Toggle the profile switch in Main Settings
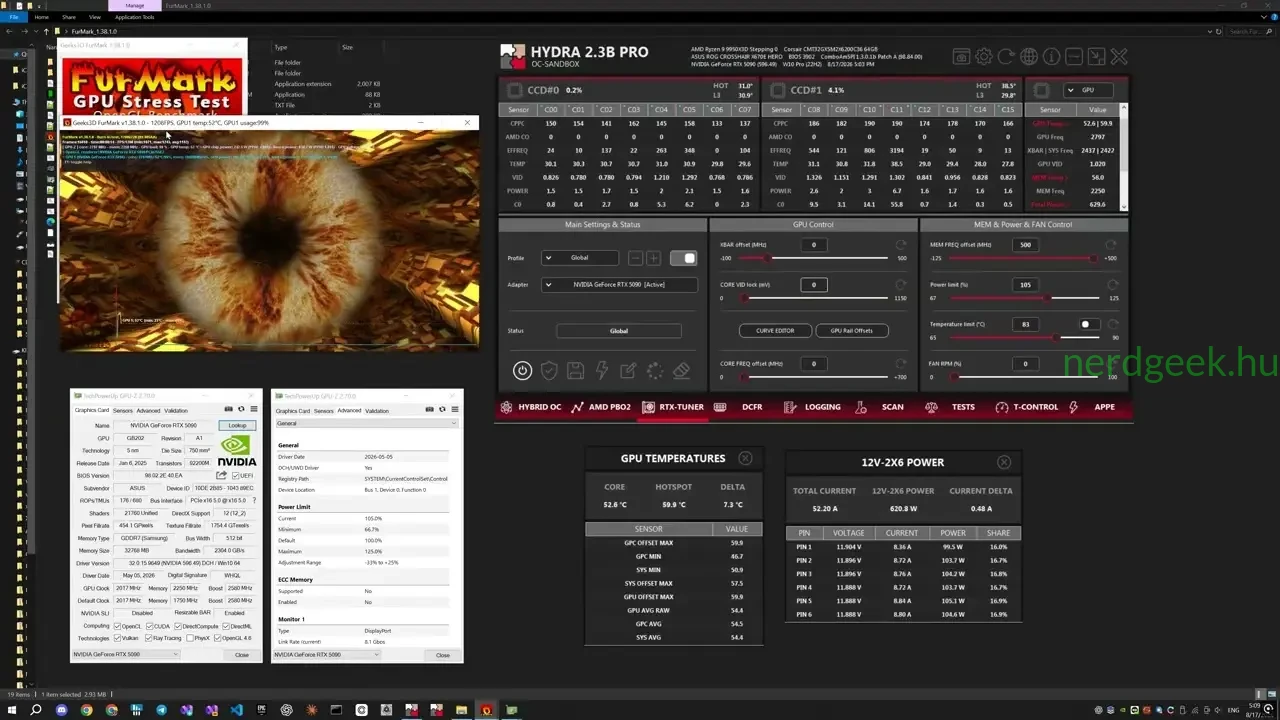This screenshot has width=1280, height=720. [683, 258]
